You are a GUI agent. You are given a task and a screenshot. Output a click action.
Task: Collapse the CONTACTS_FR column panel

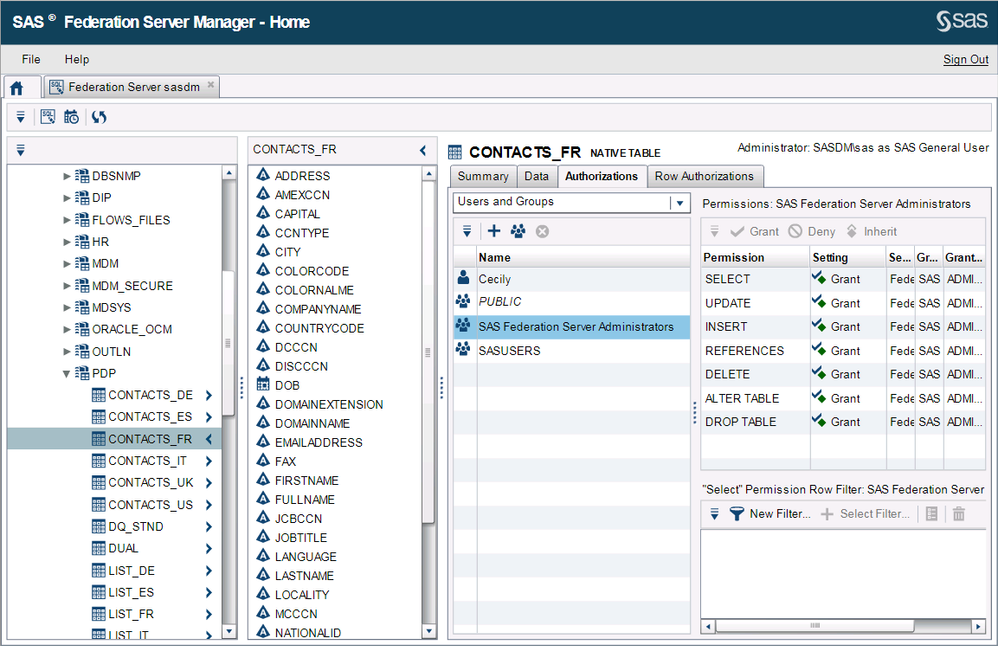pyautogui.click(x=423, y=150)
